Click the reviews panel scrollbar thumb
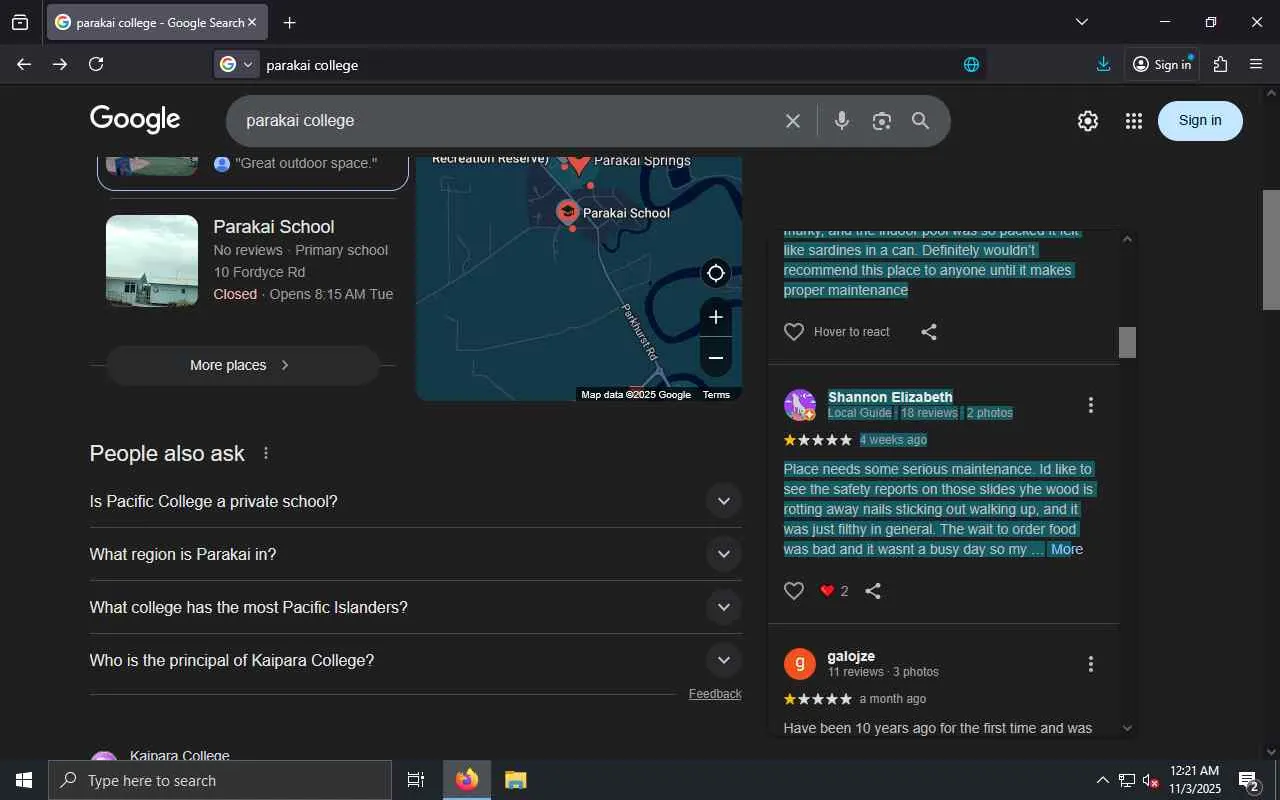Screen dimensions: 1280x800 [x=1127, y=342]
